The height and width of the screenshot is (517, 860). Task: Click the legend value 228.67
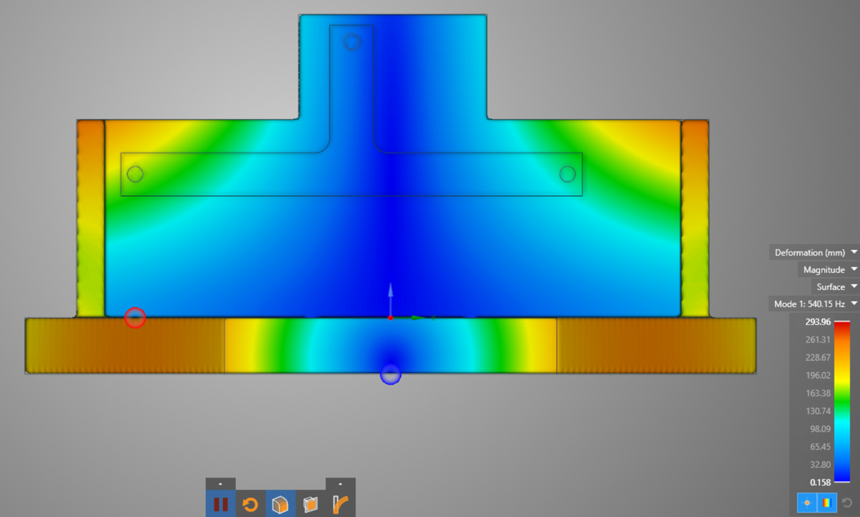click(818, 357)
